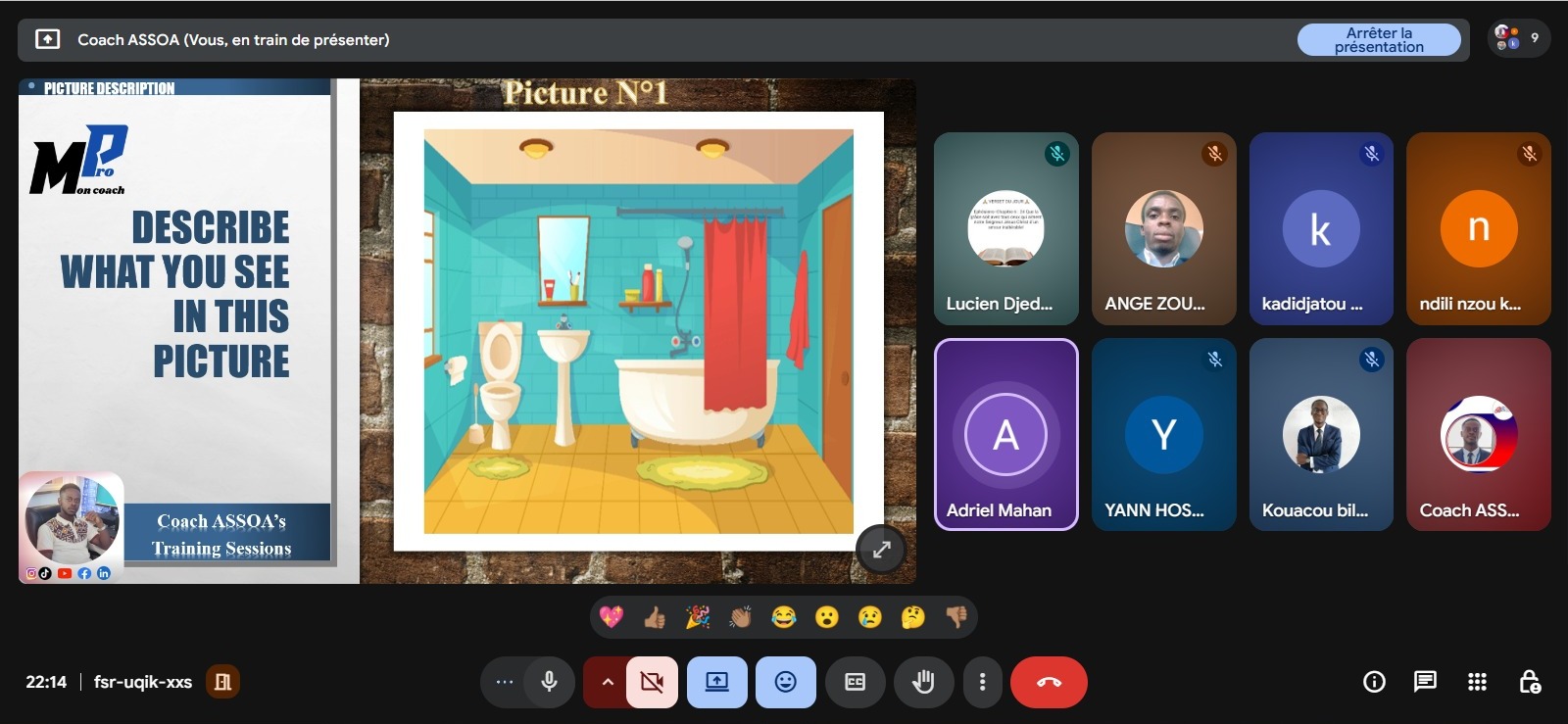This screenshot has width=1568, height=724.
Task: Expand camera settings arrow
Action: coord(608,682)
